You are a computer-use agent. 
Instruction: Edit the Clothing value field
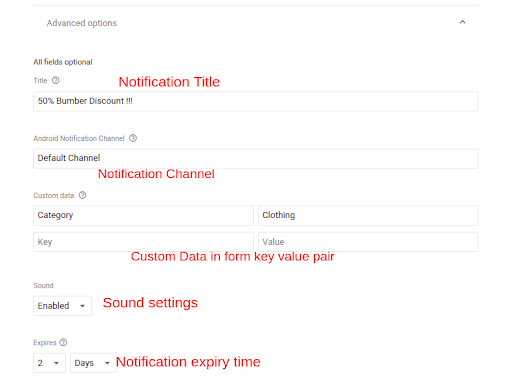[368, 215]
